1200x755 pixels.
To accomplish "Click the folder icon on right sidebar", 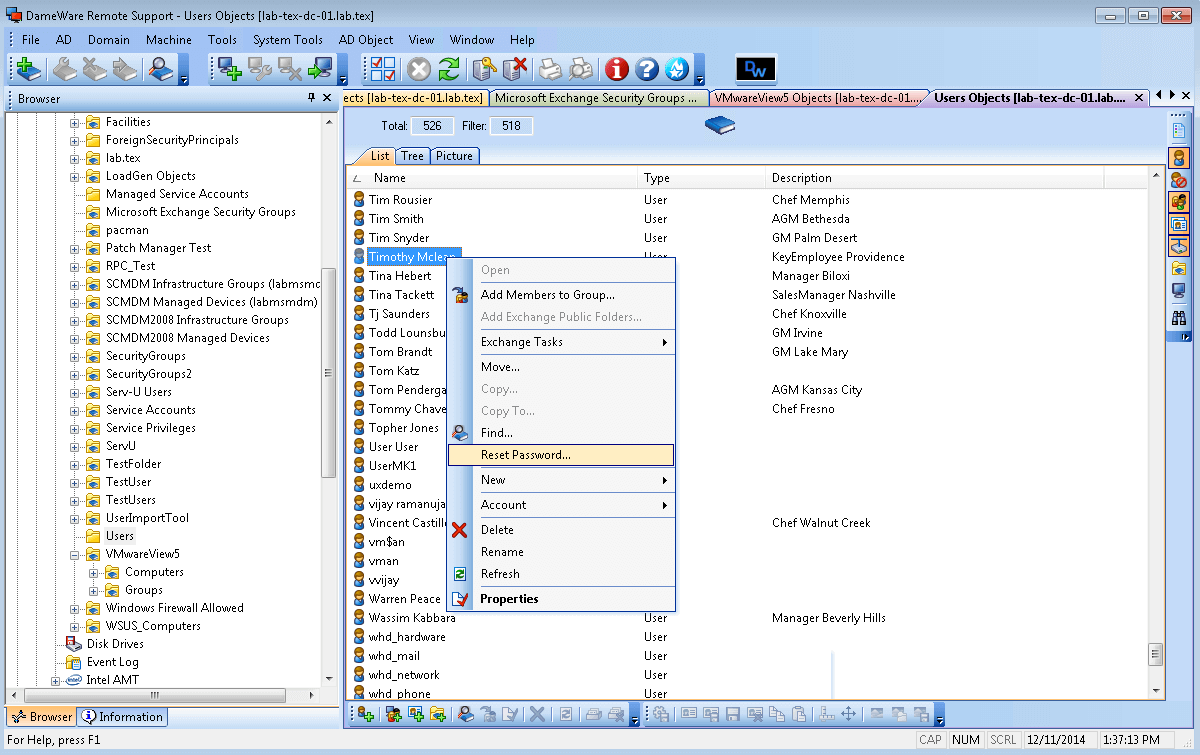I will [1179, 268].
